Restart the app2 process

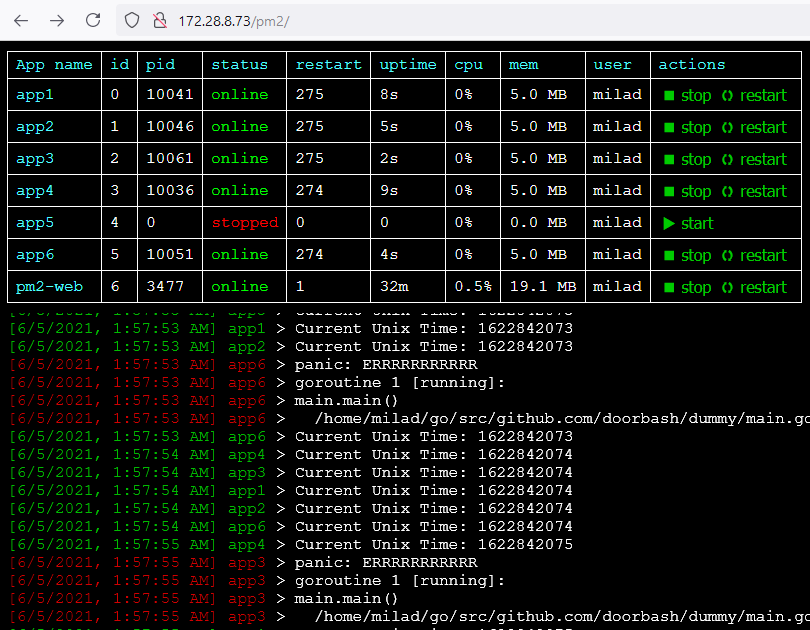[754, 128]
